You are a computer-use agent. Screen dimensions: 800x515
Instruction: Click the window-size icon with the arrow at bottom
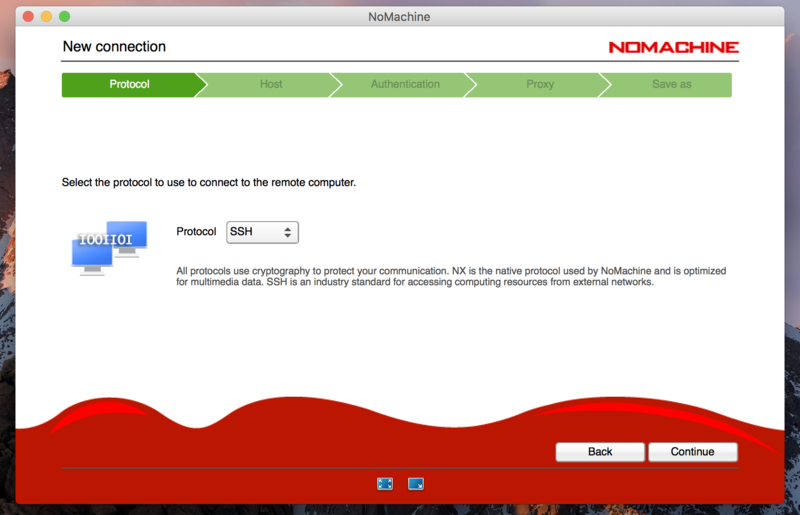[416, 484]
